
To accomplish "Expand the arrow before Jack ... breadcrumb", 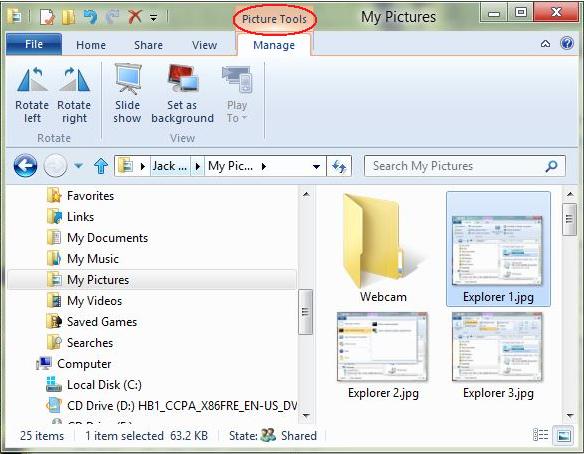I will point(143,166).
